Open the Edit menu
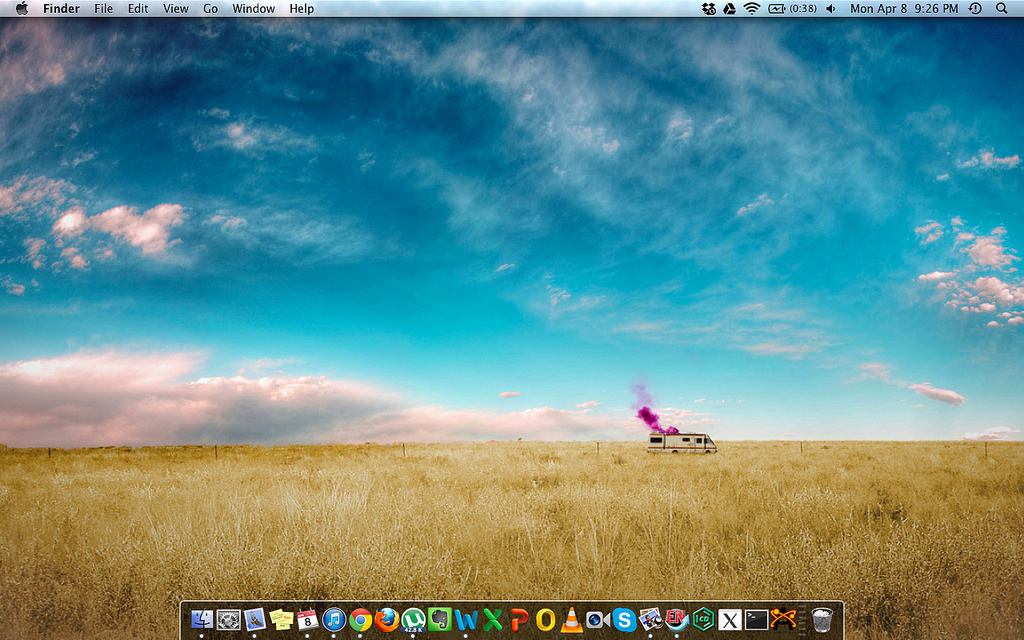The image size is (1024, 640). 138,8
